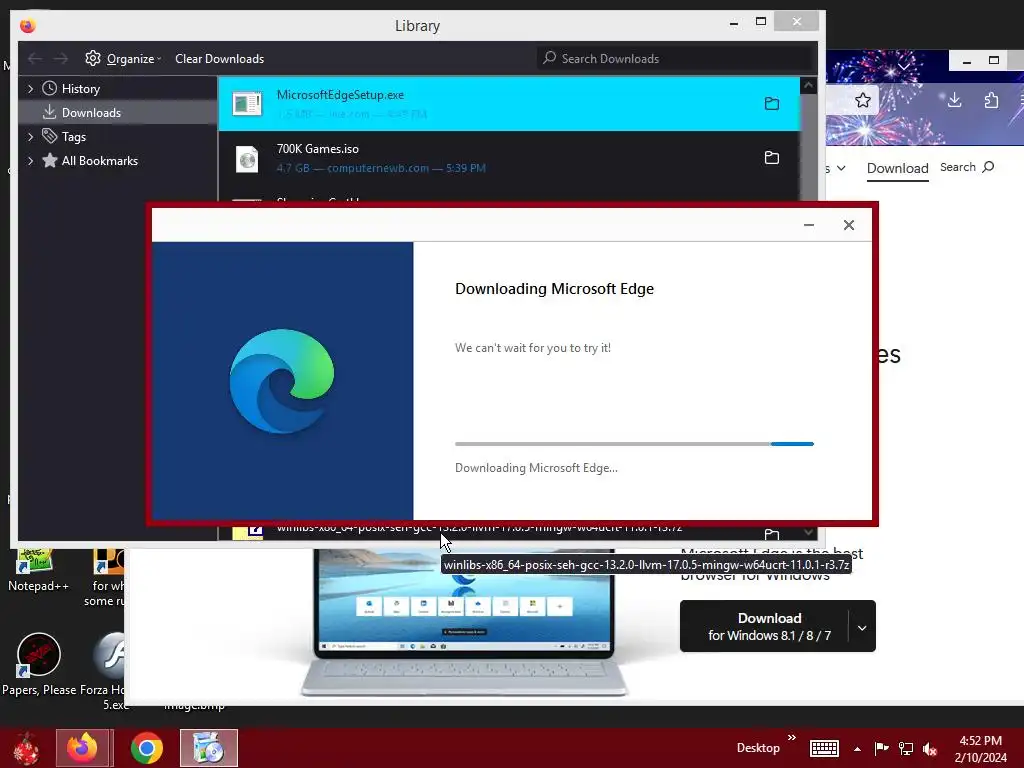Screen dimensions: 1024x768
Task: Click the muted volume tray icon
Action: pos(930,749)
